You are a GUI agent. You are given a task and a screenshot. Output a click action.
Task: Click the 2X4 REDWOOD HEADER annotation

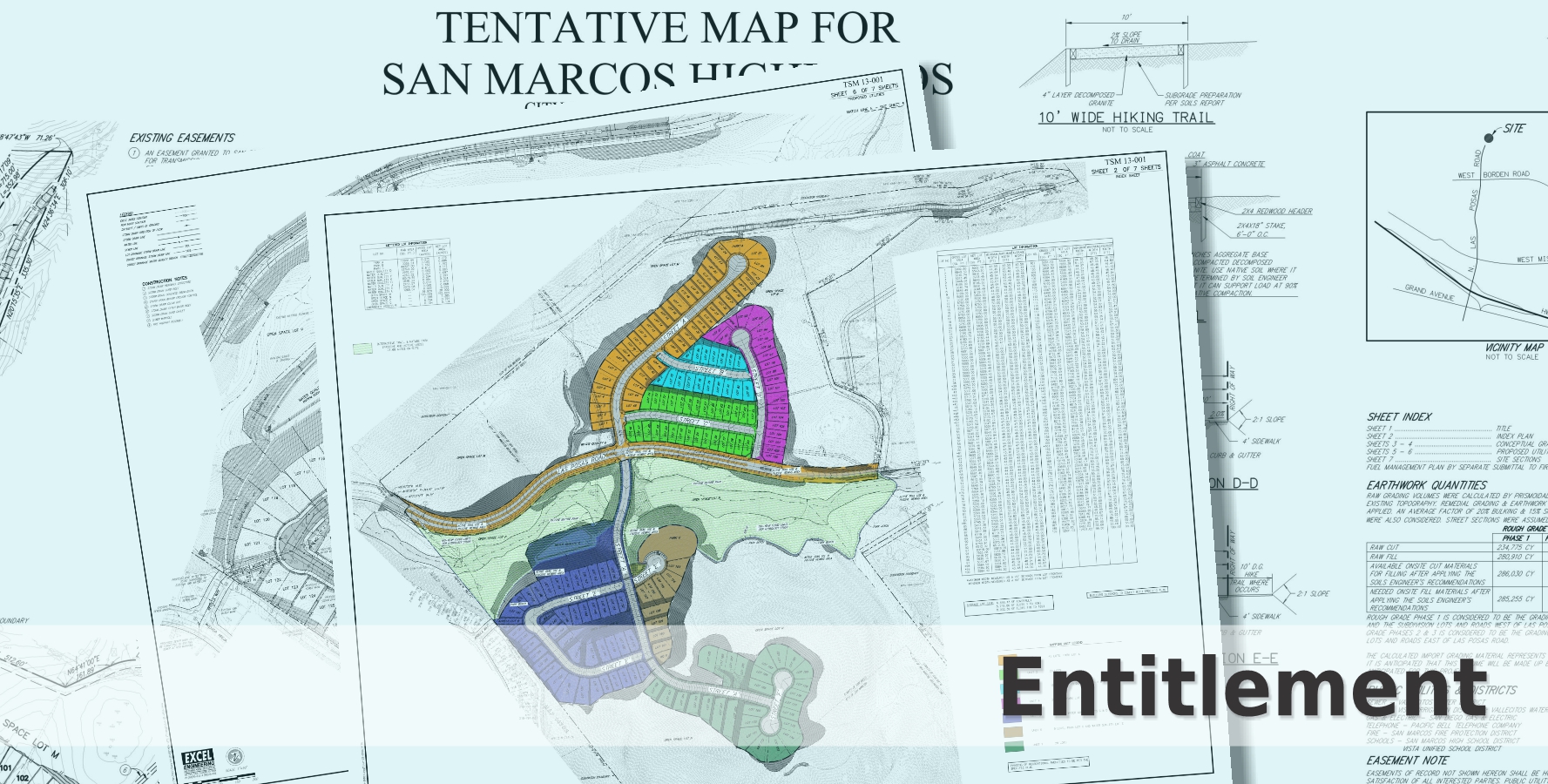[1278, 211]
